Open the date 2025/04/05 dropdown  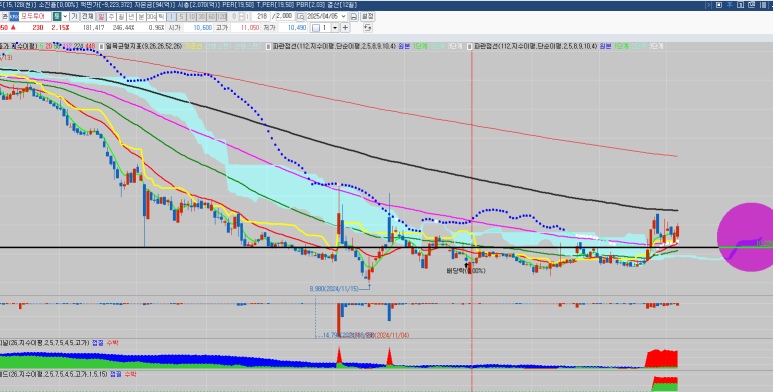pyautogui.click(x=343, y=17)
